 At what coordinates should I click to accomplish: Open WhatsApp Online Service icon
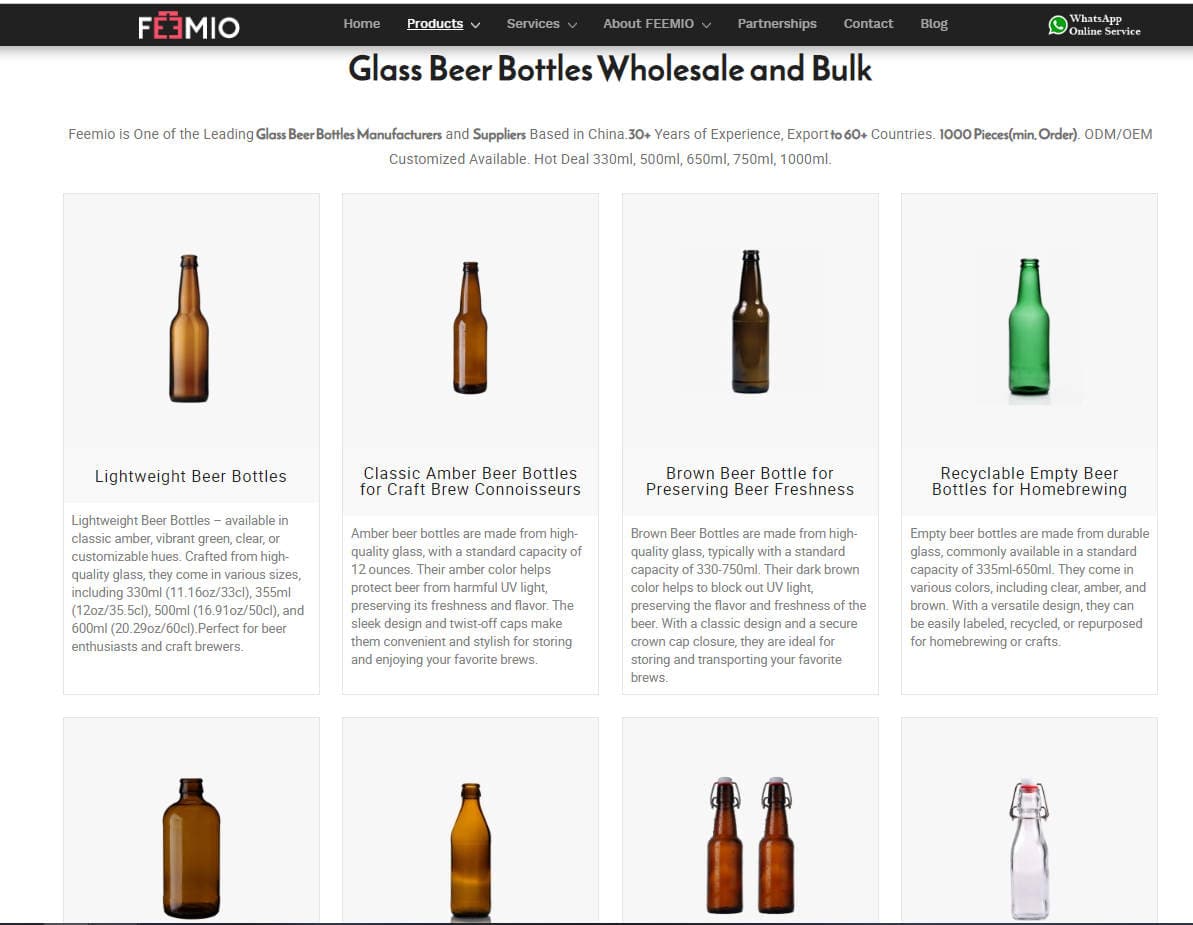1057,25
